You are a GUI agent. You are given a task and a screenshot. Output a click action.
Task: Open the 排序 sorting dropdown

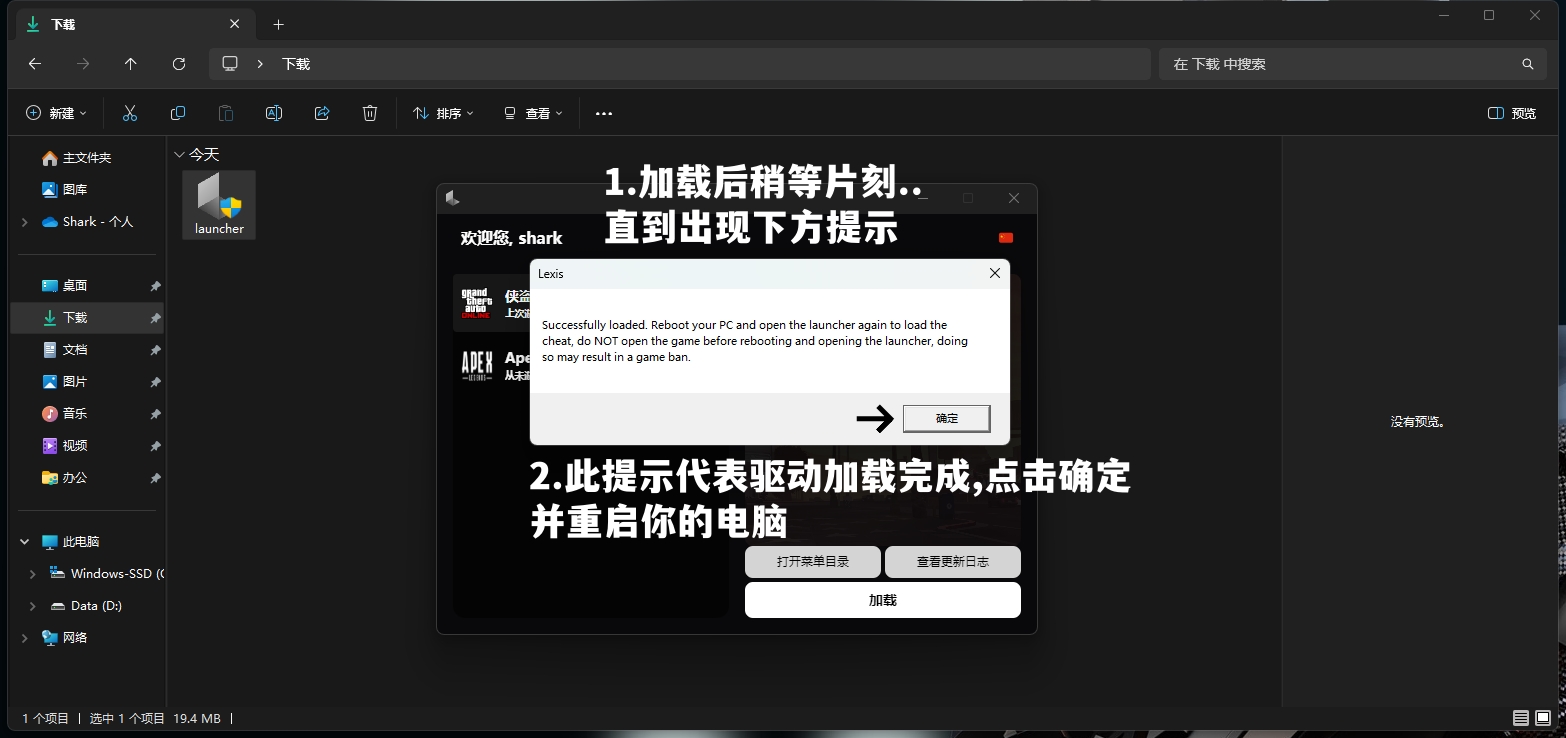[x=443, y=113]
